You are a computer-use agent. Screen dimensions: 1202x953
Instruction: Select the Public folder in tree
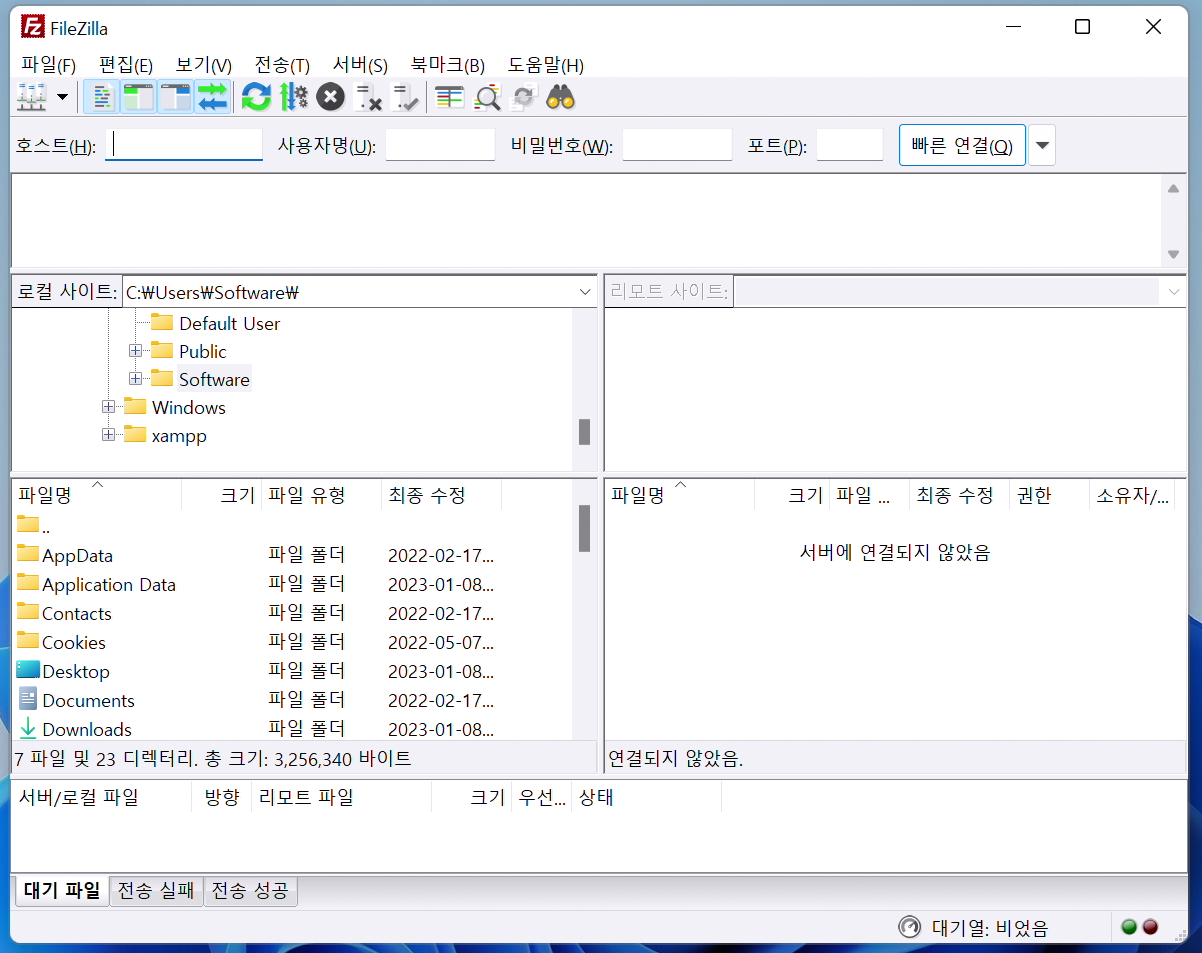202,351
